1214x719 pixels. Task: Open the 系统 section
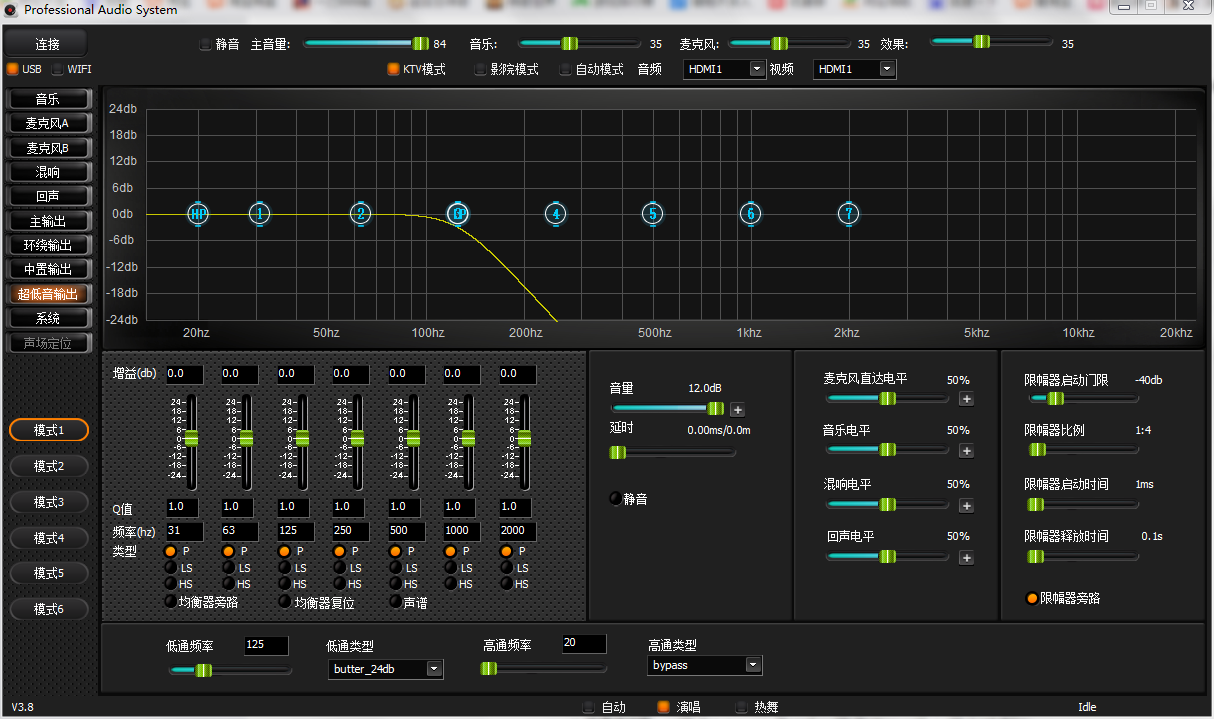48,318
